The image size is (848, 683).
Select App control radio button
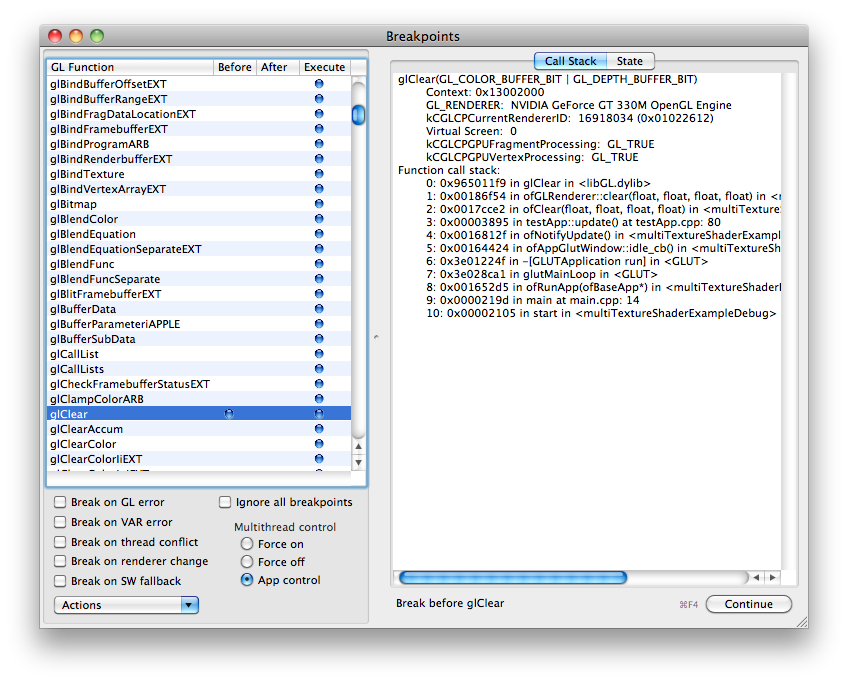(247, 580)
